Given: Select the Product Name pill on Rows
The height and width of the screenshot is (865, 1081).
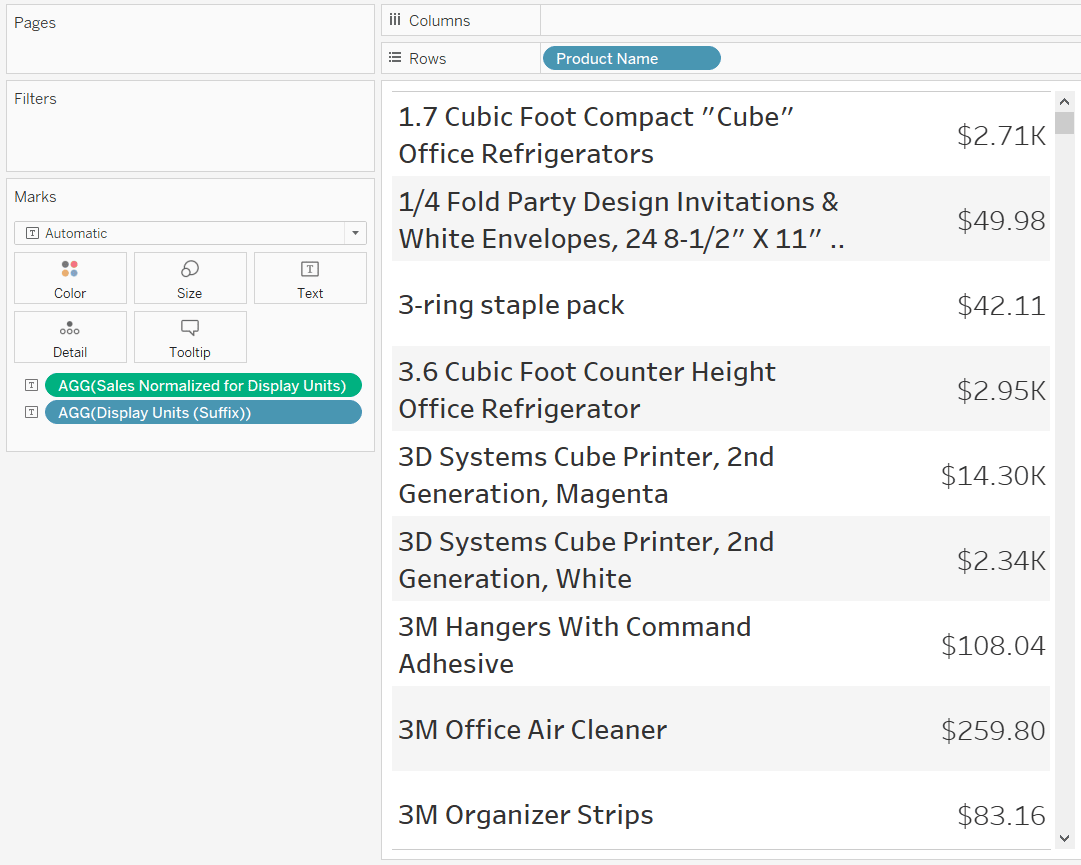Looking at the screenshot, I should [632, 59].
